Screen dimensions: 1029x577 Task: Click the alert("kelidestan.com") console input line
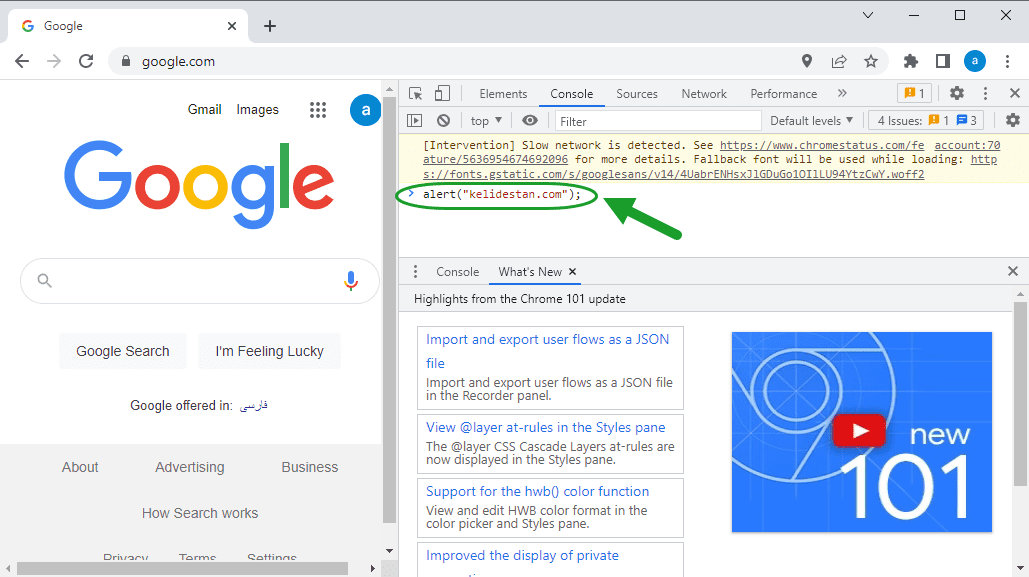pyautogui.click(x=502, y=194)
